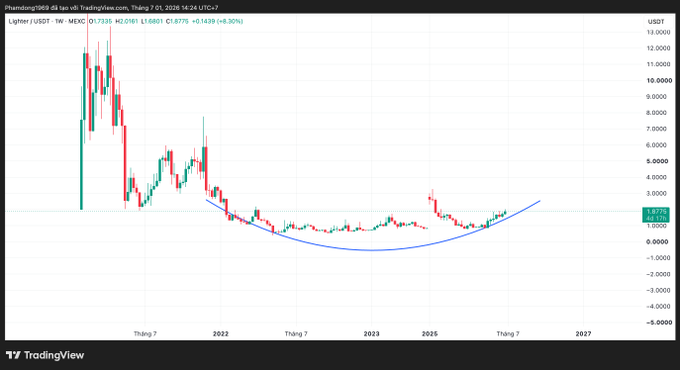680x370 pixels.
Task: Click the 2027 time axis label
Action: click(x=583, y=334)
